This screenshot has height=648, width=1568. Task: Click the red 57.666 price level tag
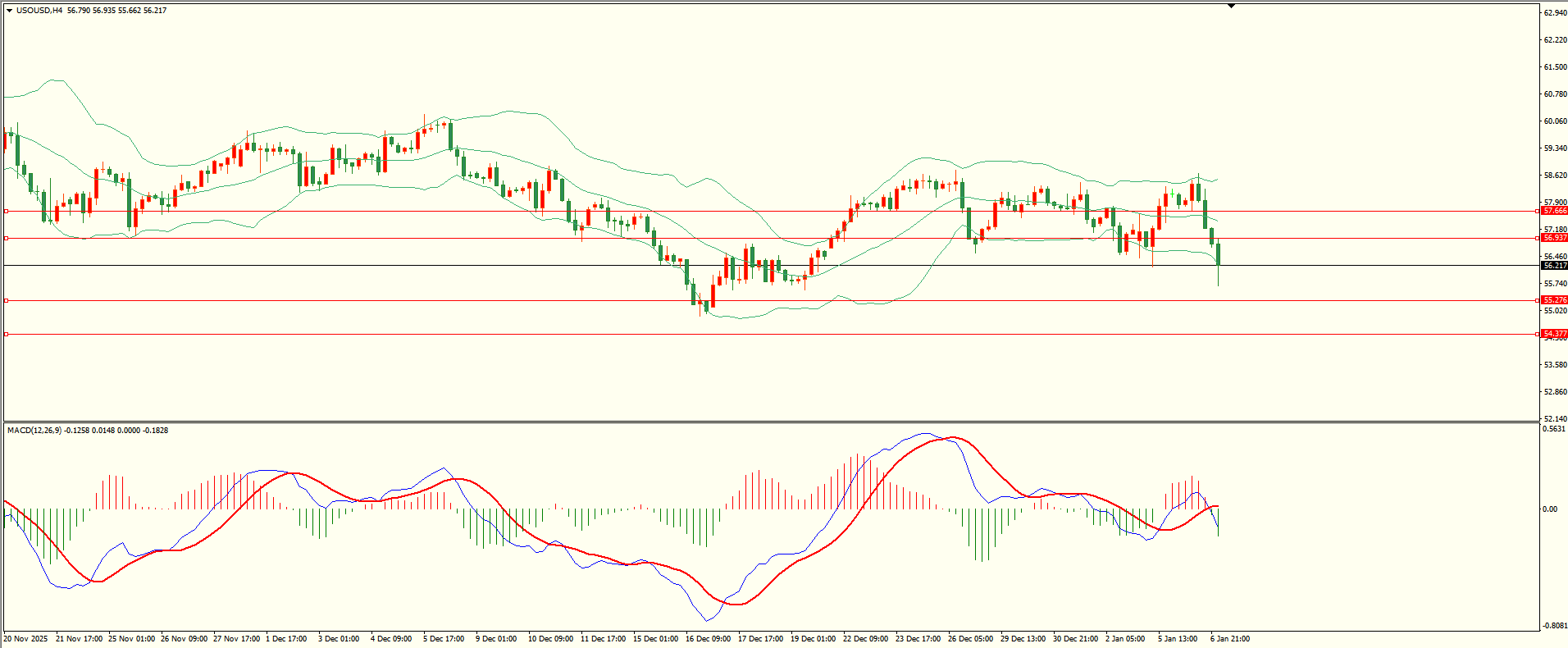tap(1554, 211)
